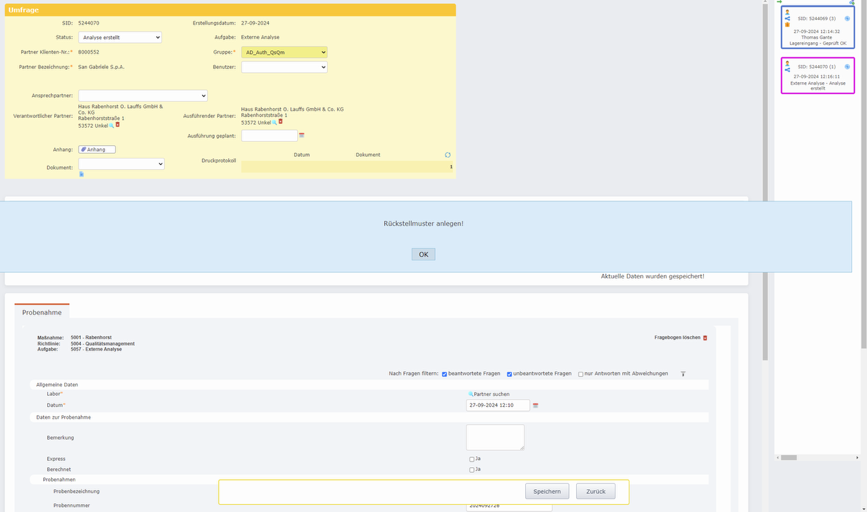The width and height of the screenshot is (867, 512).
Task: Click document icon below Dokument dropdown
Action: [x=82, y=174]
